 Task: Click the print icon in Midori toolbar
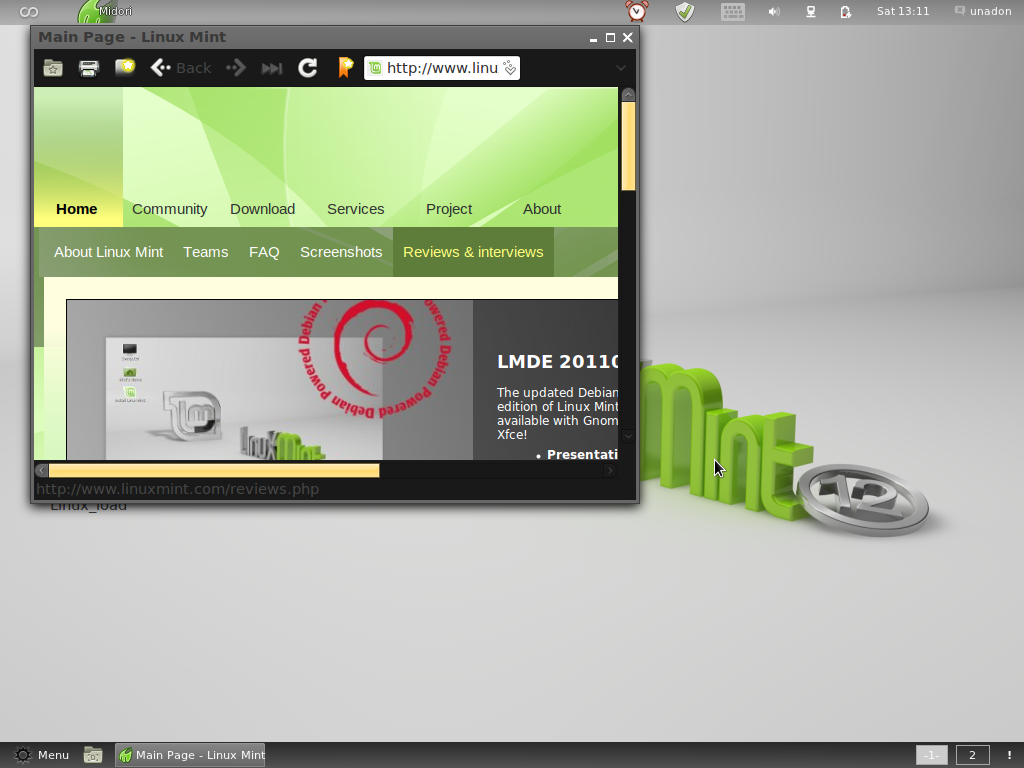[89, 68]
